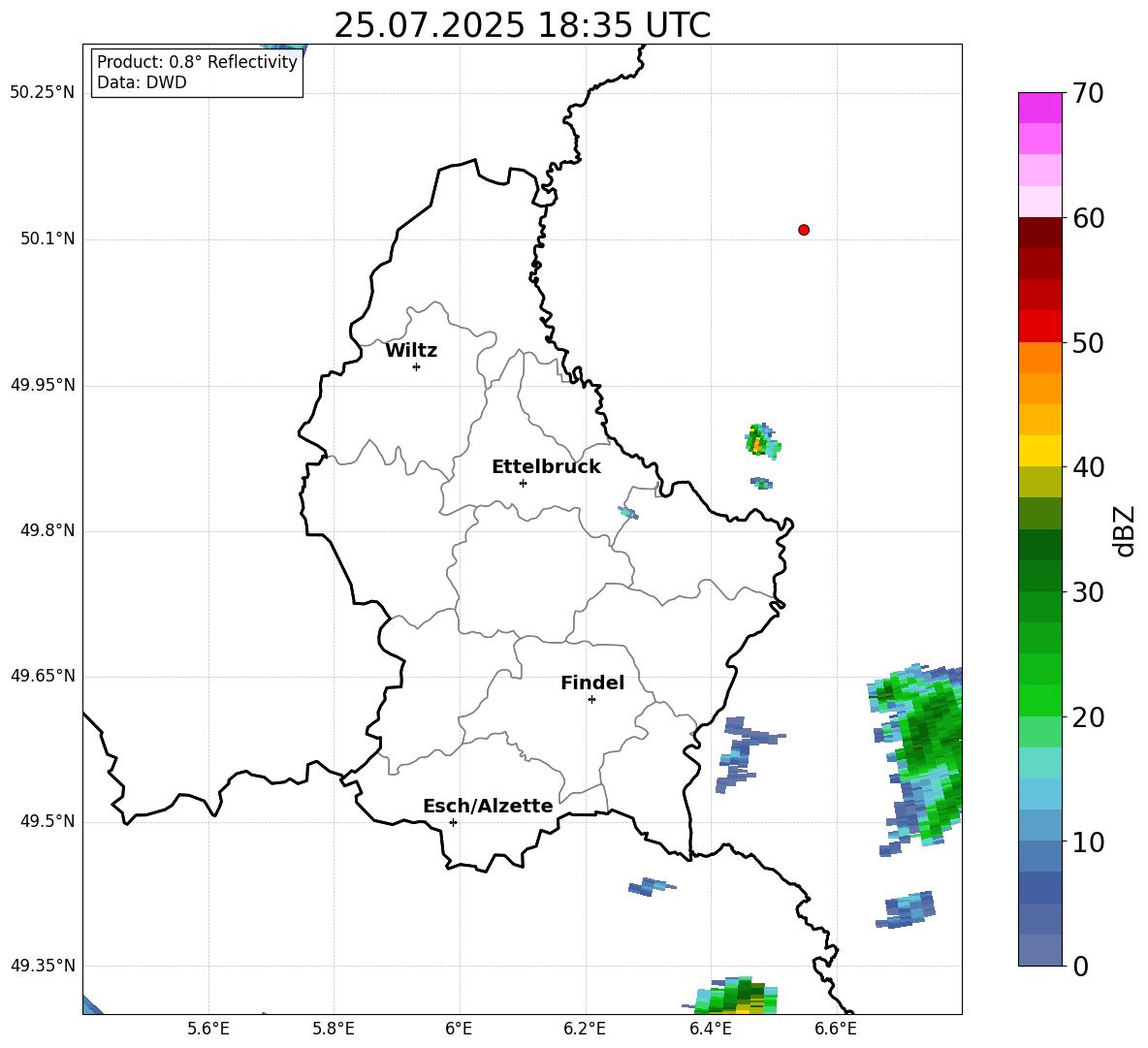Click the 50.25°N latitude label
The height and width of the screenshot is (1048, 1148).
coord(43,93)
